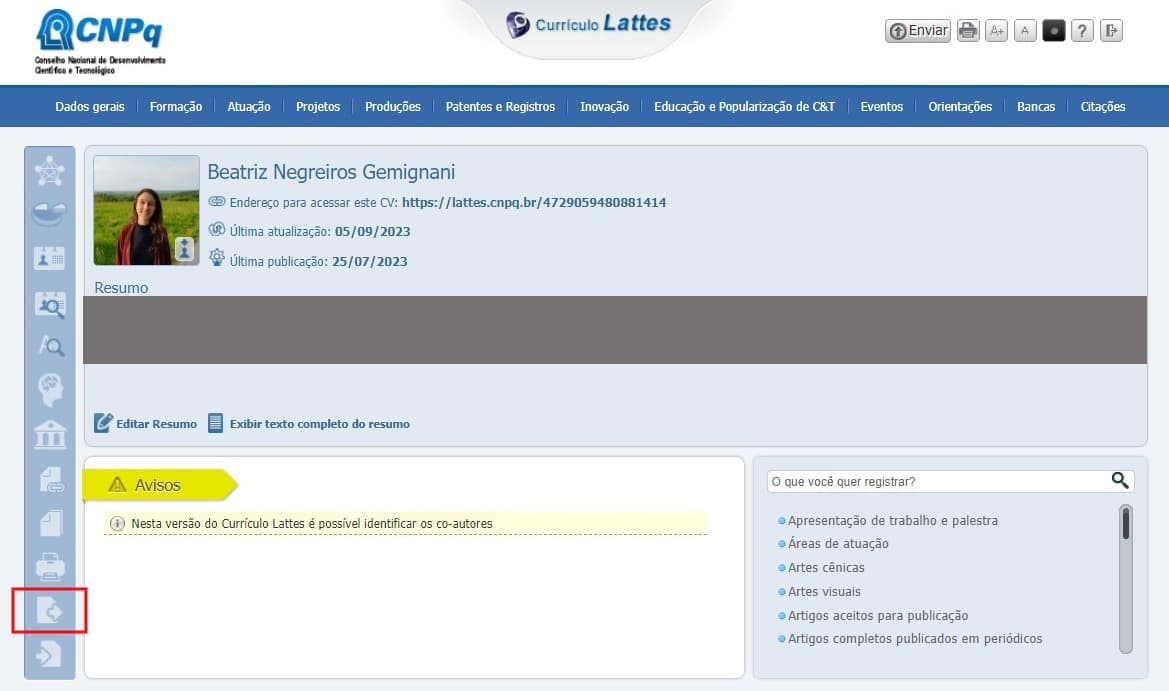This screenshot has height=691, width=1169.
Task: Expand the Orientações menu
Action: [x=959, y=106]
